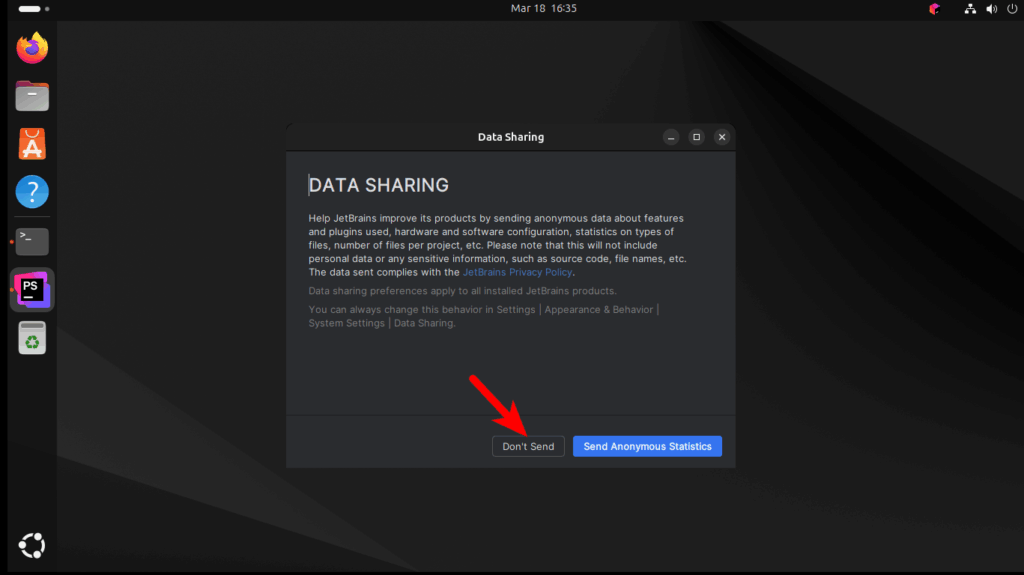Click the volume speaker icon

pos(991,8)
